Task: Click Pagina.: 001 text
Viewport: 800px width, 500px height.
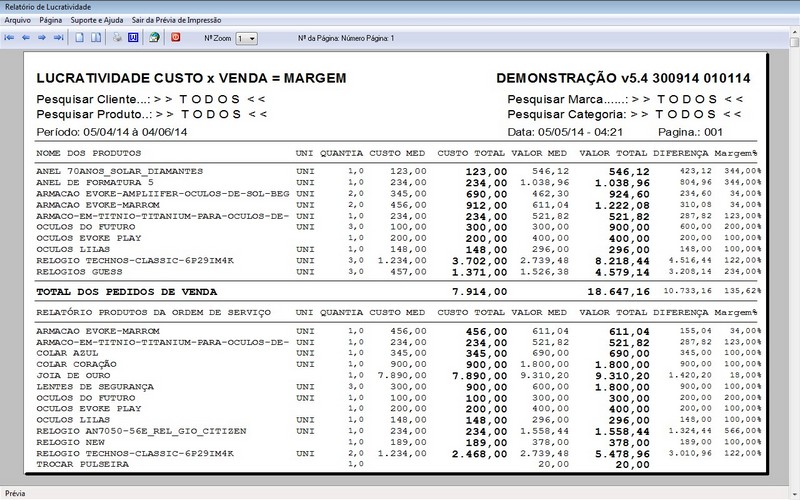Action: point(690,132)
